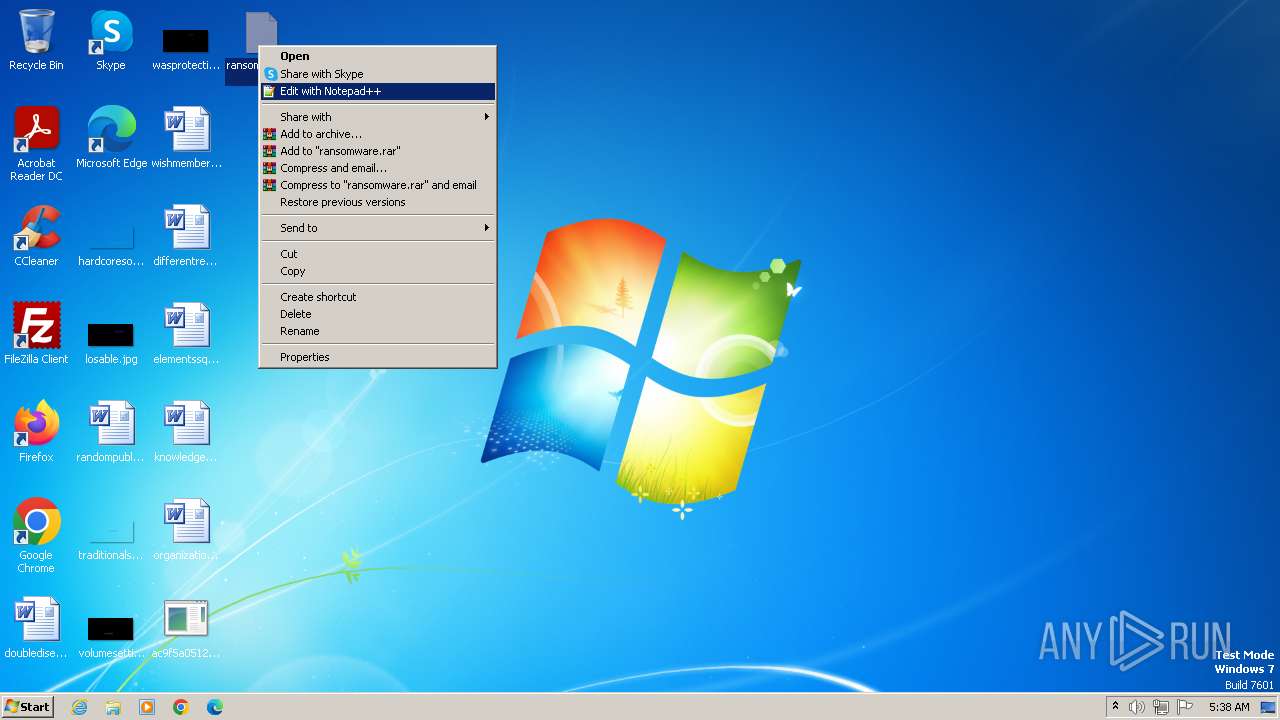
Task: Select the doubledise... Word document
Action: [x=36, y=627]
